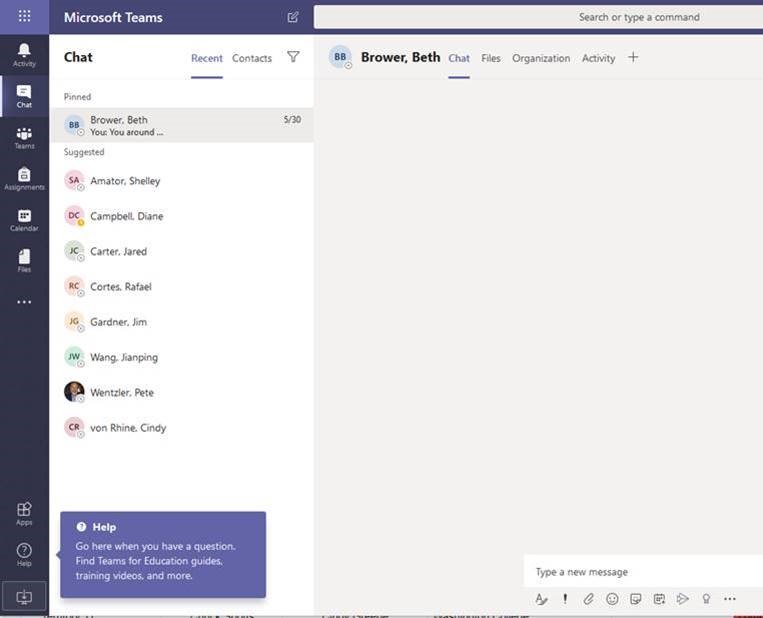
Task: Open the Files tab for Beth Brower
Action: tap(490, 58)
